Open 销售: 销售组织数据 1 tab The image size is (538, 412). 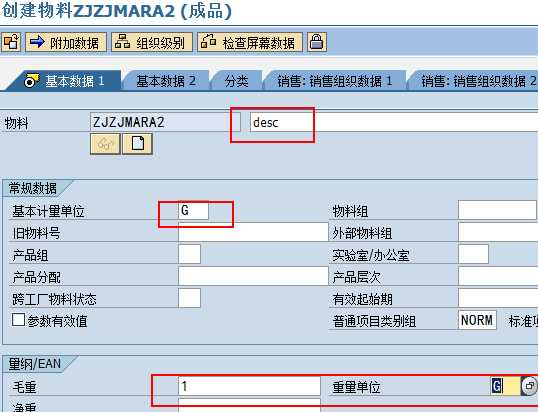tap(335, 81)
